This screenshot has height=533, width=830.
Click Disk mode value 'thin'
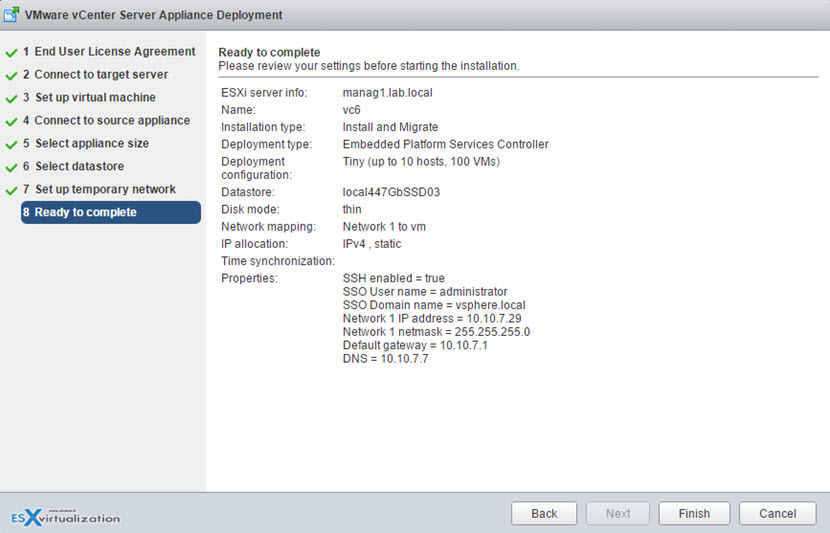click(352, 210)
